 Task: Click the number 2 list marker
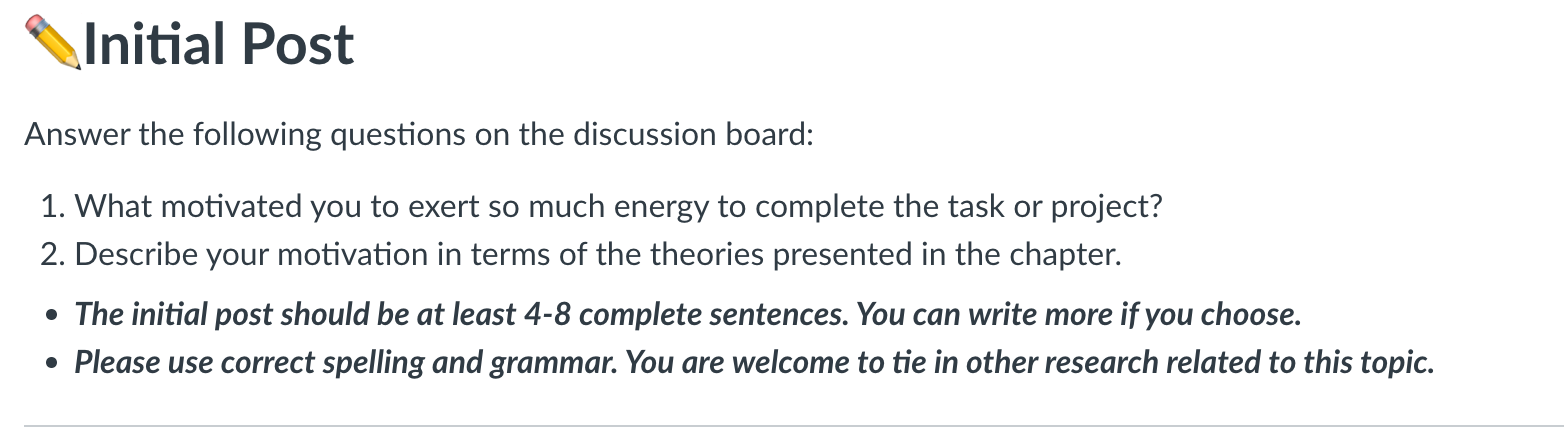[53, 255]
